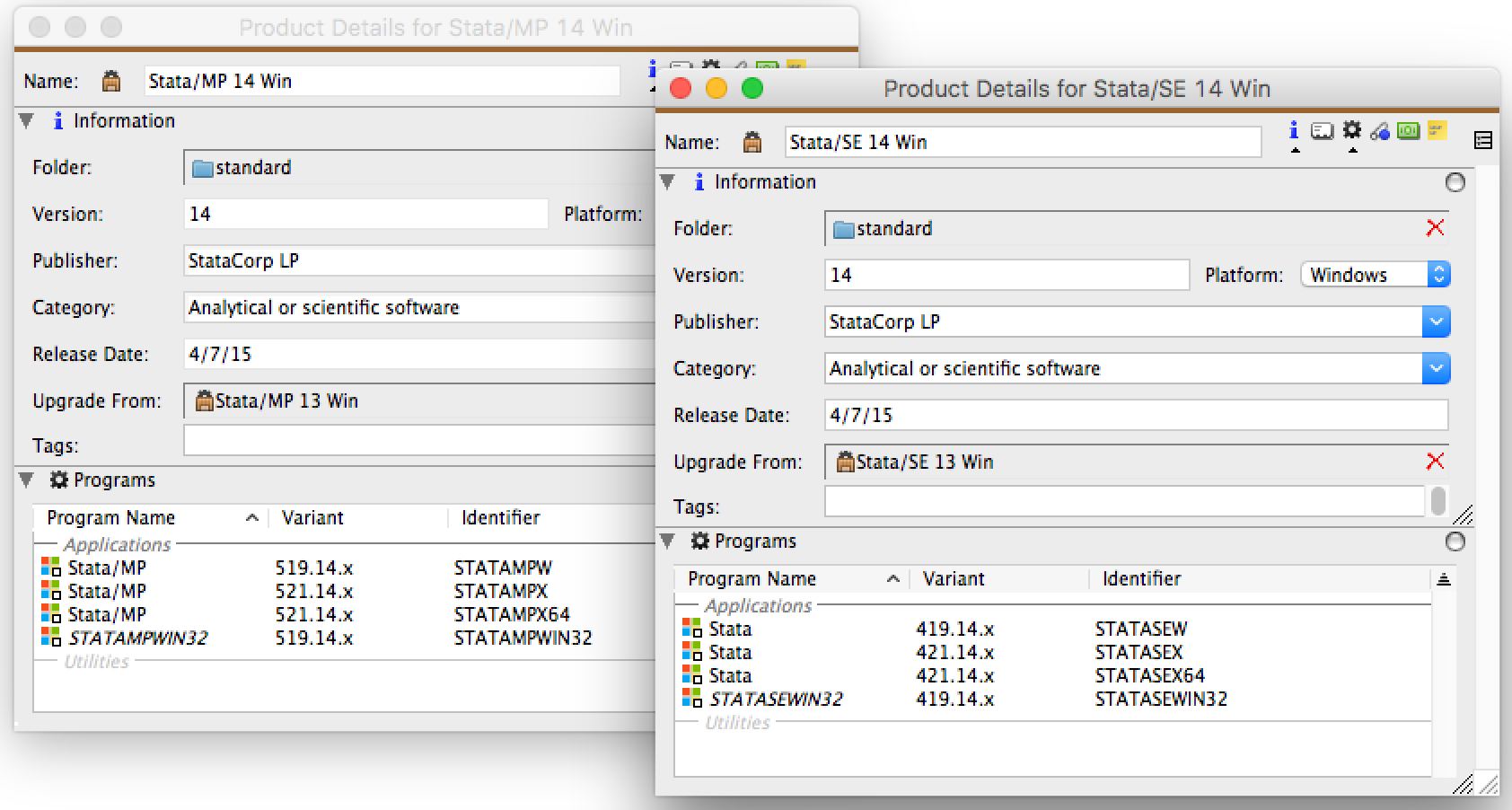Click the Version field in Stata/SE window
The image size is (1512, 810).
point(1007,275)
